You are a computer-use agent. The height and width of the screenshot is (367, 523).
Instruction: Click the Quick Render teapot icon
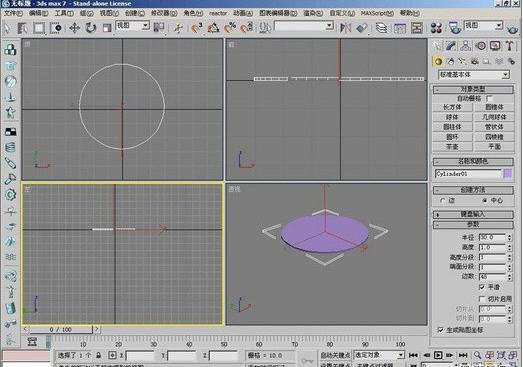[513, 29]
